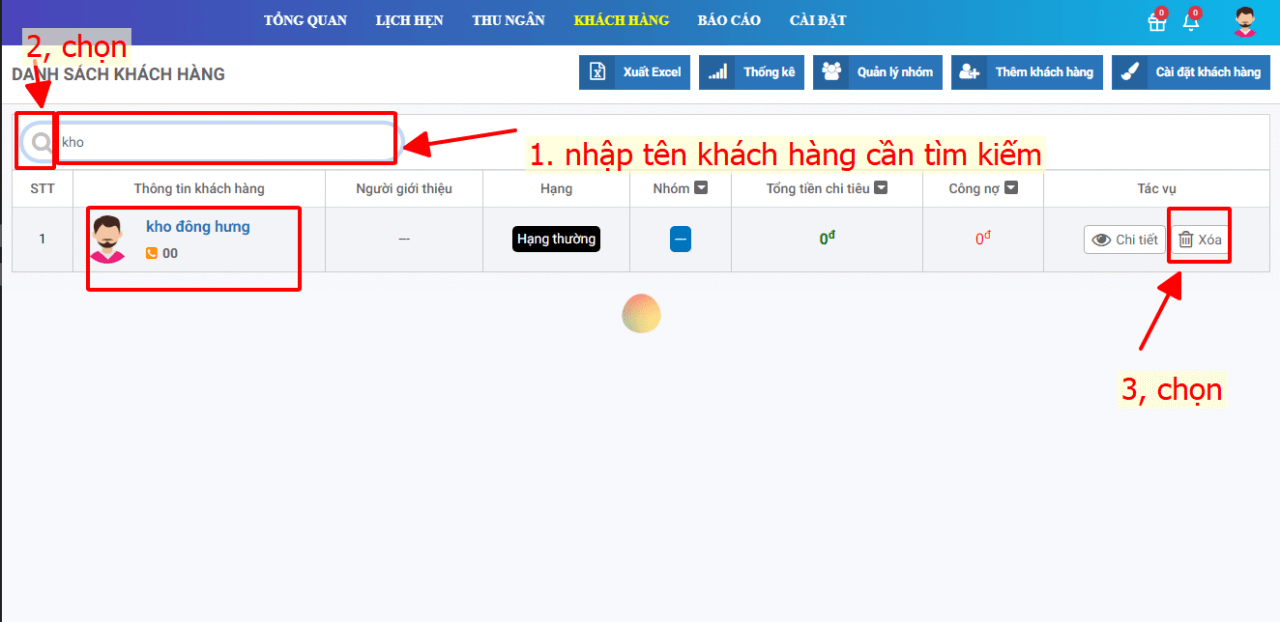Go to the LỊCH HẸN menu
The width and height of the screenshot is (1280, 622).
pyautogui.click(x=409, y=21)
